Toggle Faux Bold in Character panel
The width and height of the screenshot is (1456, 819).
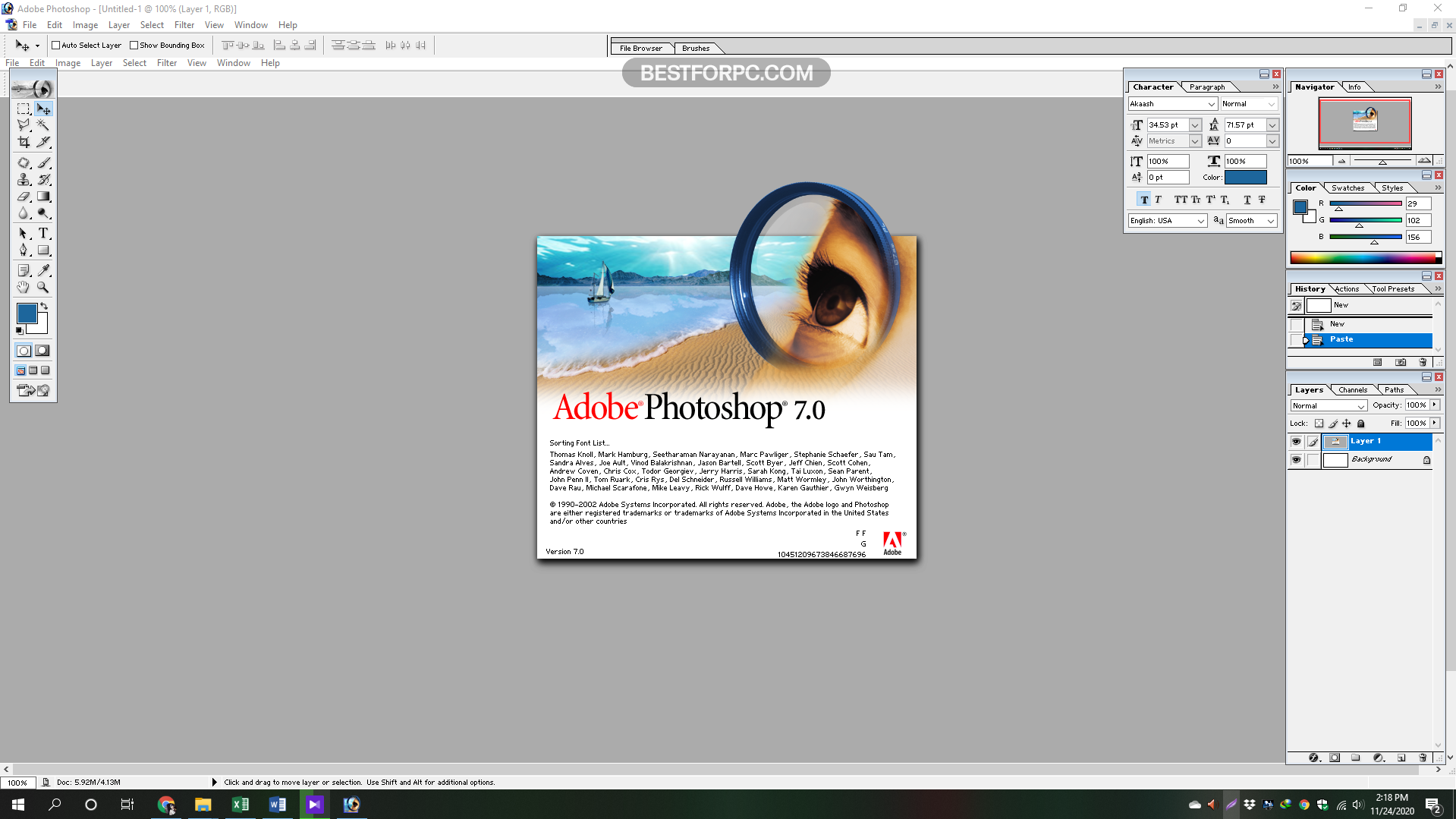(1144, 200)
